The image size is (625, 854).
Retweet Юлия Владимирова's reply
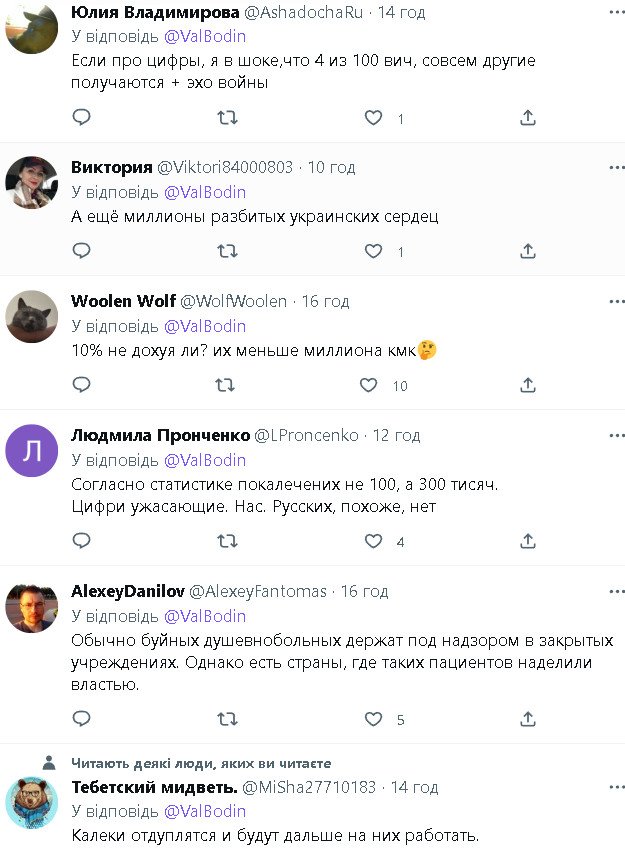pos(227,117)
